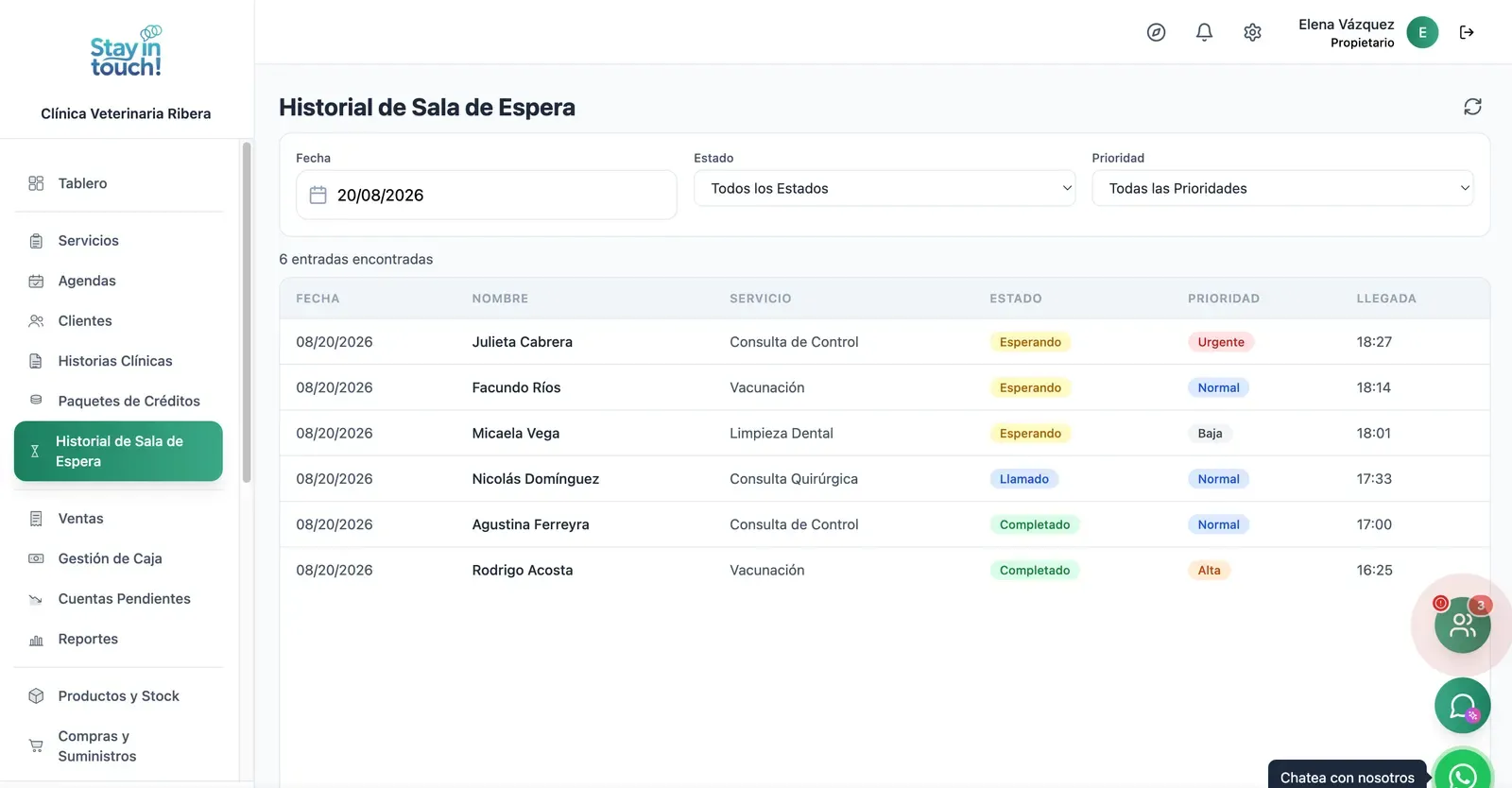Image resolution: width=1512 pixels, height=788 pixels.
Task: Click Facundo Ríos in the table
Action: click(517, 387)
